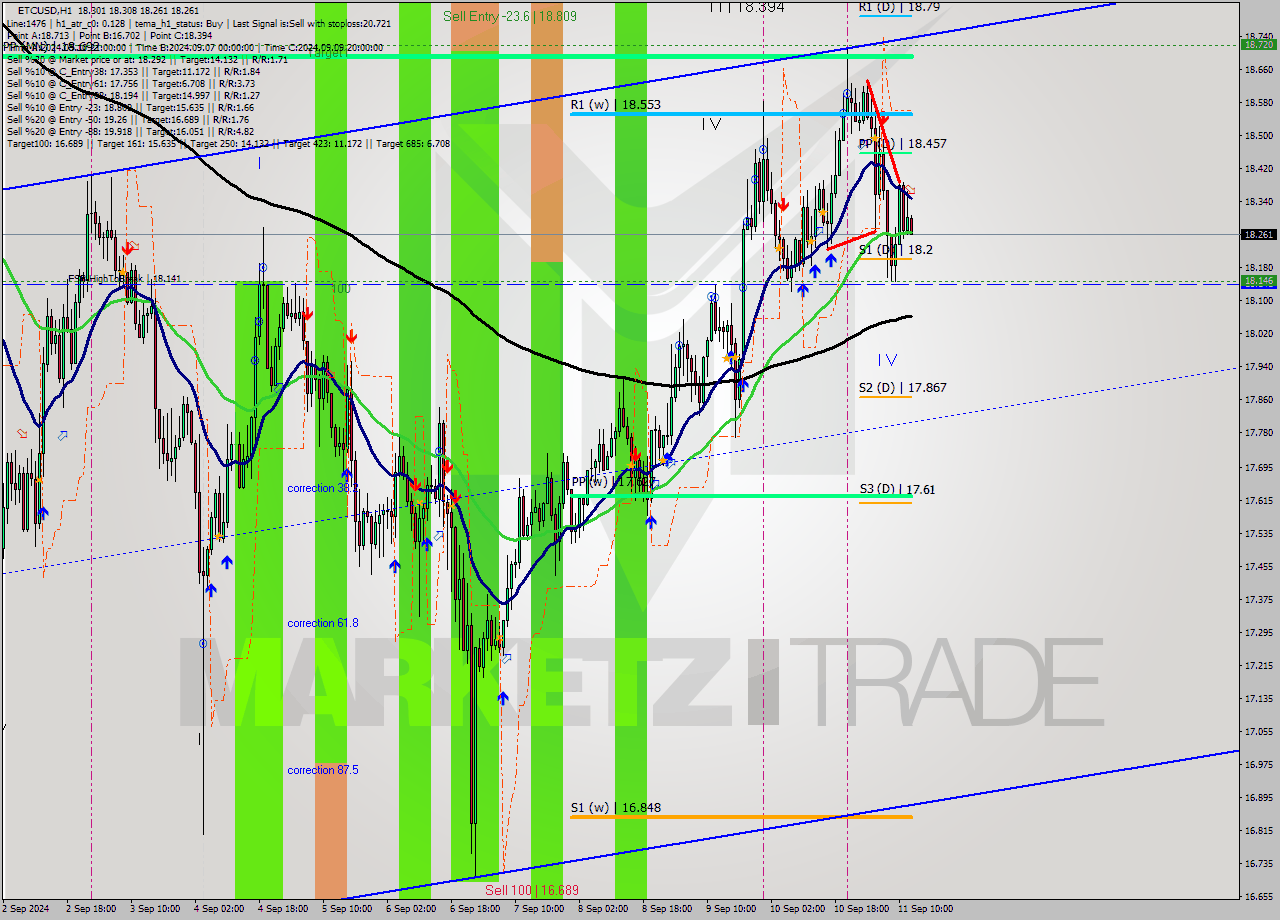Select 'Sell %20 @ Market price' row

[x=147, y=59]
